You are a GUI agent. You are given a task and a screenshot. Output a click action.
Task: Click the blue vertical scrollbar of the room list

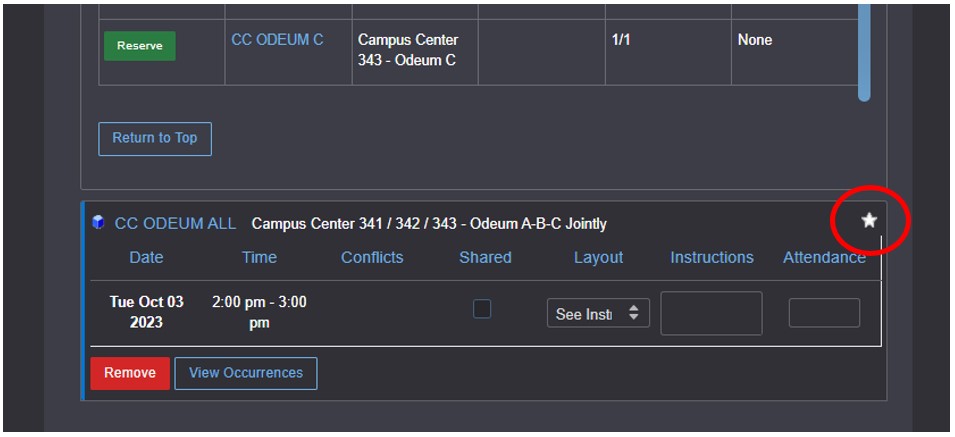(x=864, y=50)
